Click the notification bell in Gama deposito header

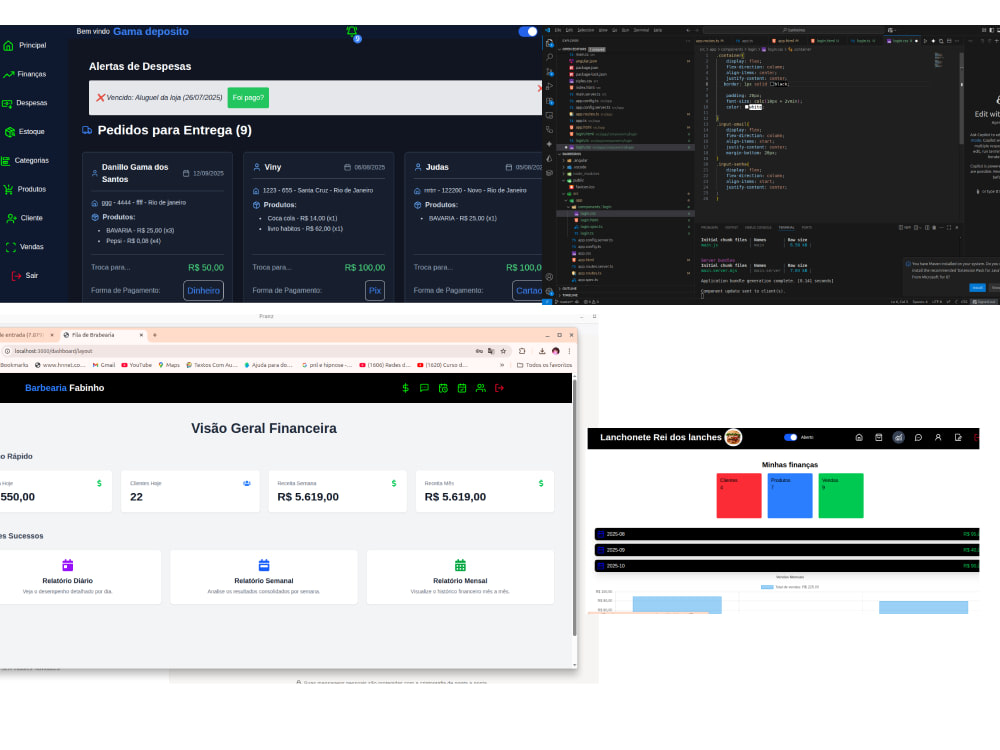(x=352, y=32)
